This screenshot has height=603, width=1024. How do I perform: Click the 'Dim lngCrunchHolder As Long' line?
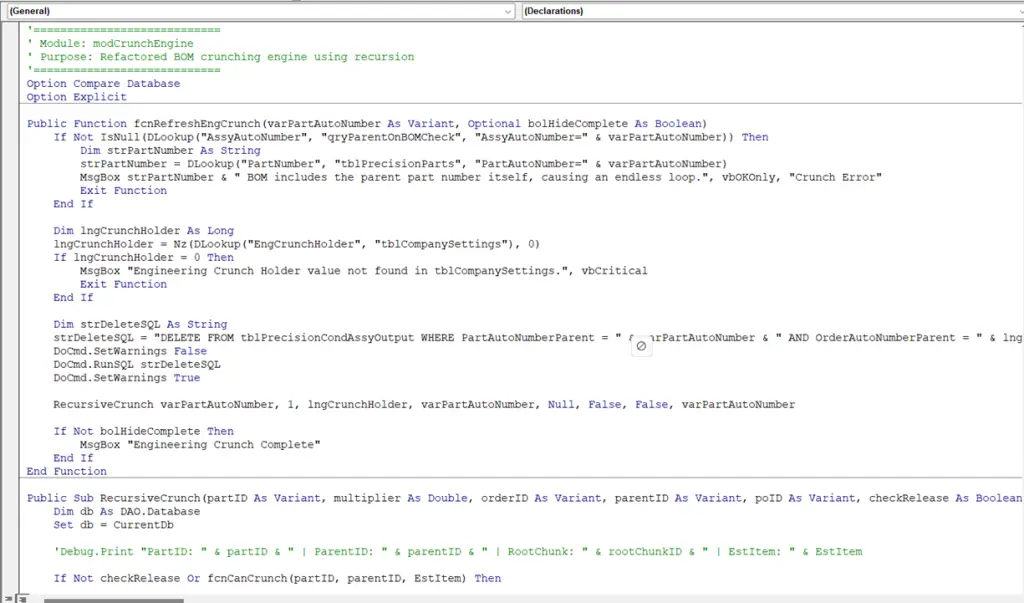pos(144,231)
